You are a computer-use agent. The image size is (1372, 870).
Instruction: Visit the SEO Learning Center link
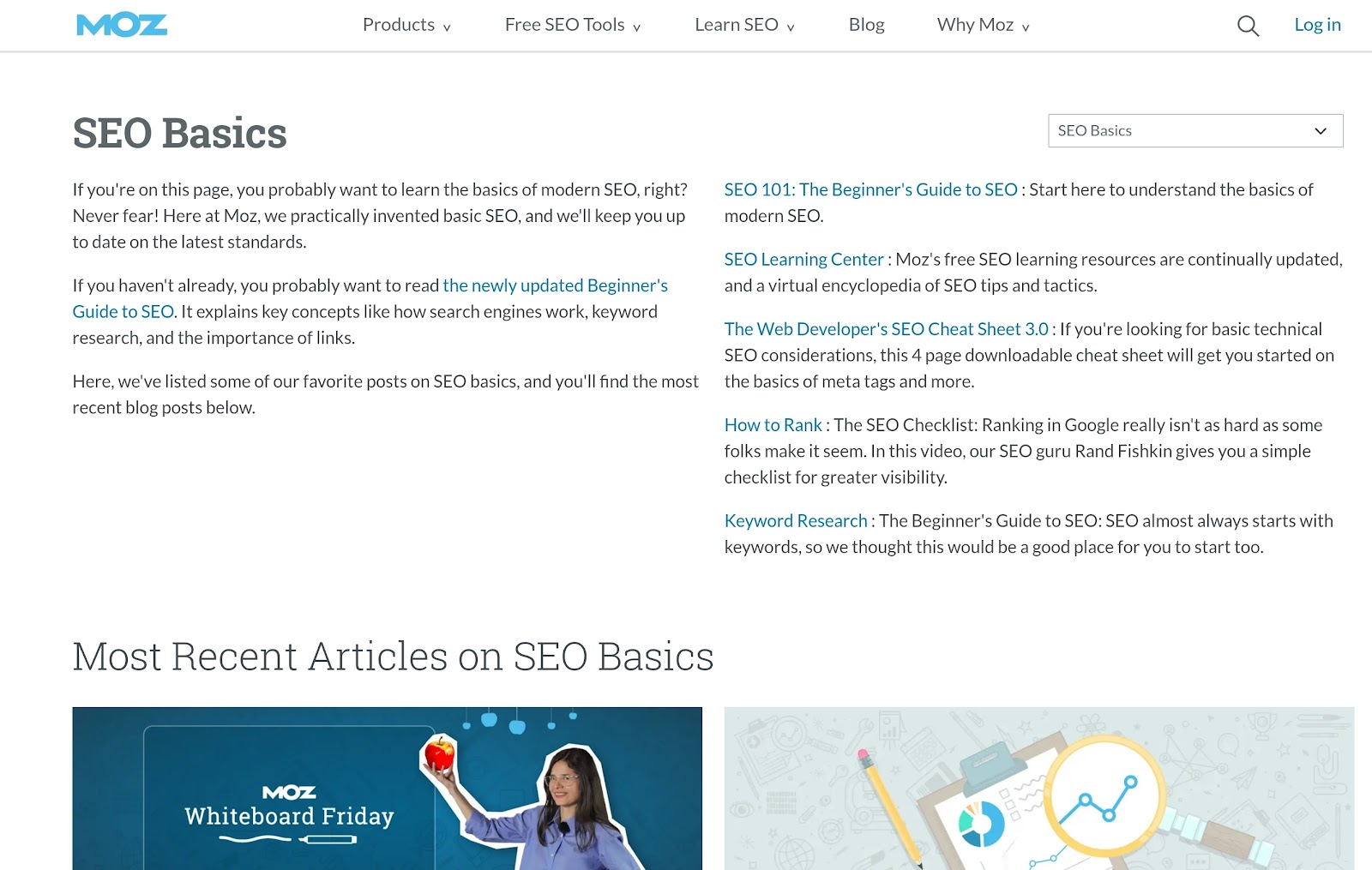(x=803, y=259)
